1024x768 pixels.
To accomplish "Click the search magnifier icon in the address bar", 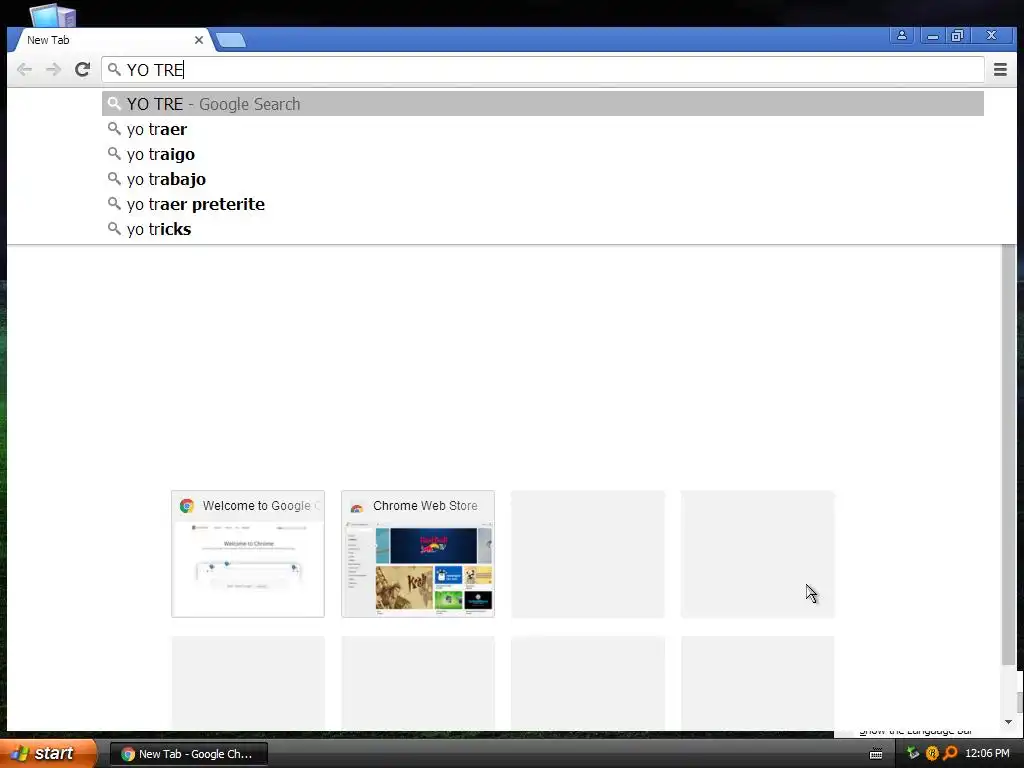I will [114, 69].
